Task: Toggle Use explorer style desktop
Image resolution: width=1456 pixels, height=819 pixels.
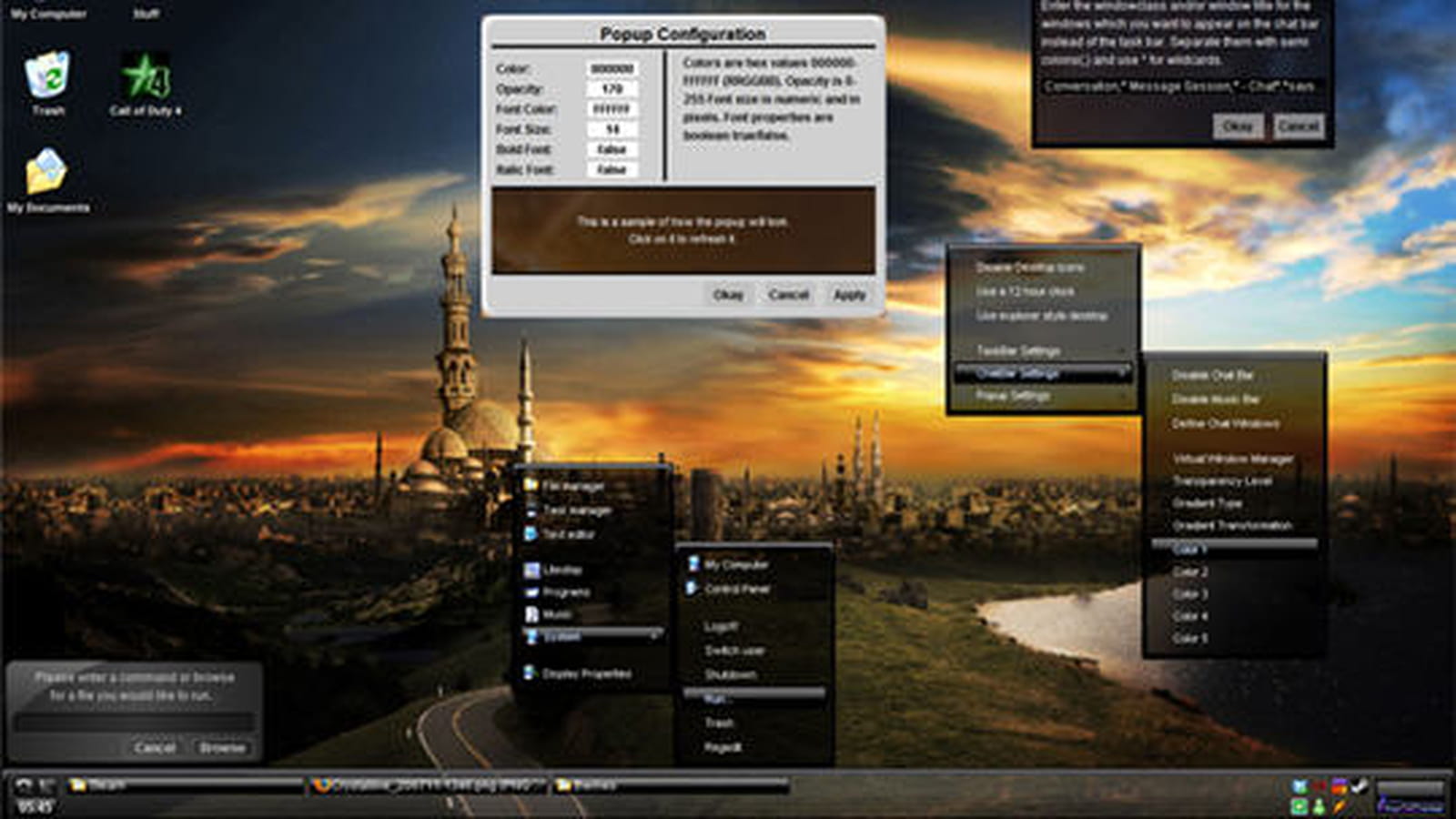Action: tap(1042, 316)
